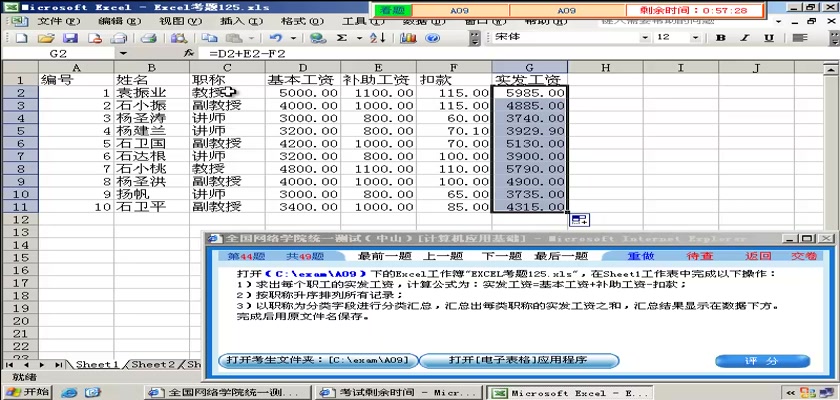Click the Copy icon
The image size is (840, 400).
(209, 38)
